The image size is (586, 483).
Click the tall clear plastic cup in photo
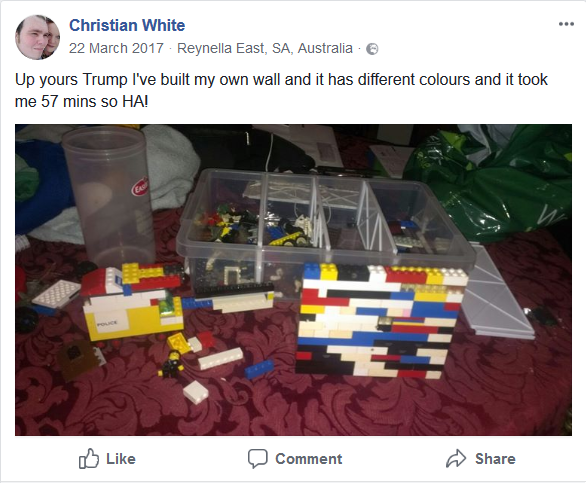(108, 196)
